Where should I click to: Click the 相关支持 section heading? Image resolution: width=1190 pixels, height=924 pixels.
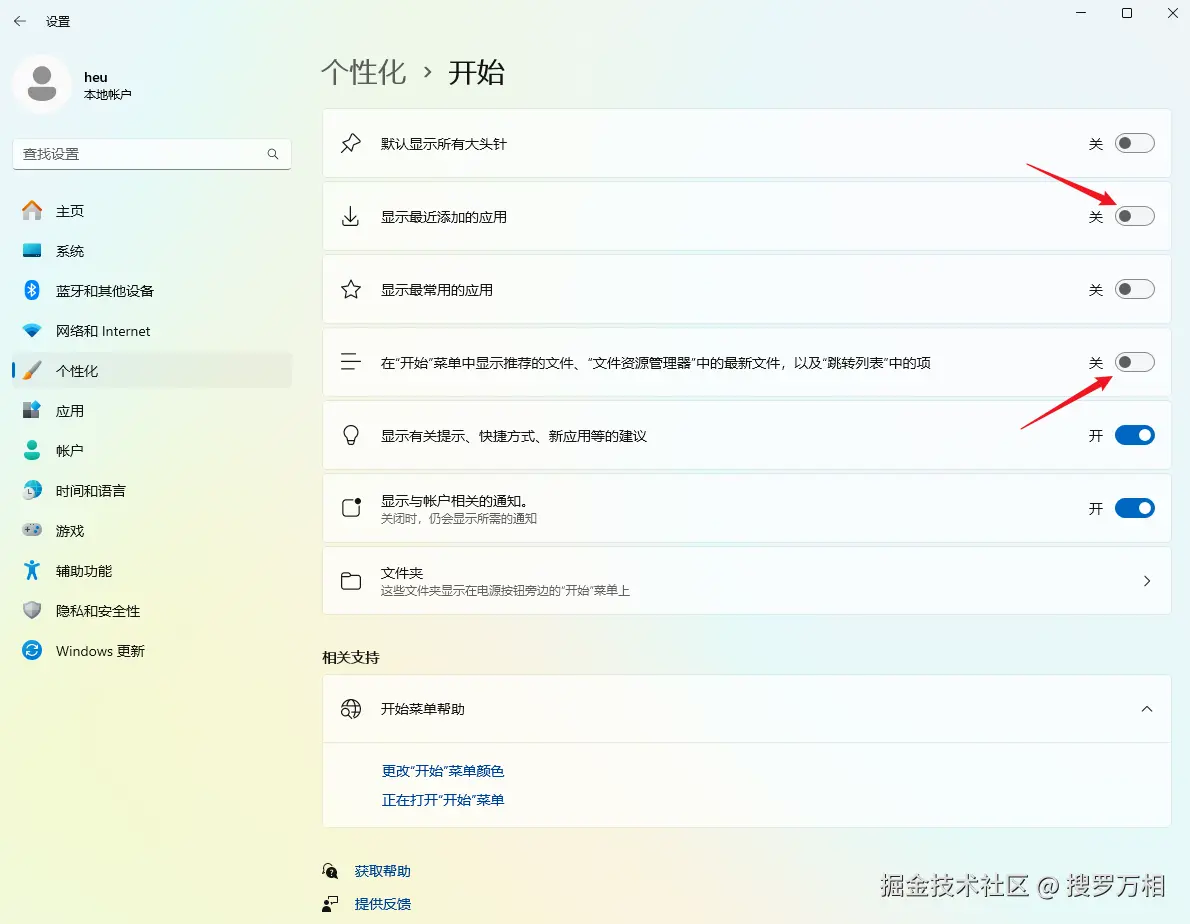351,657
